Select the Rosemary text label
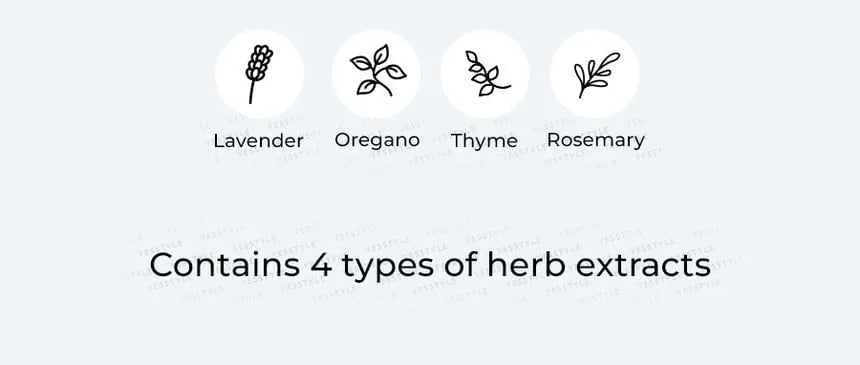Image resolution: width=860 pixels, height=365 pixels. (596, 141)
